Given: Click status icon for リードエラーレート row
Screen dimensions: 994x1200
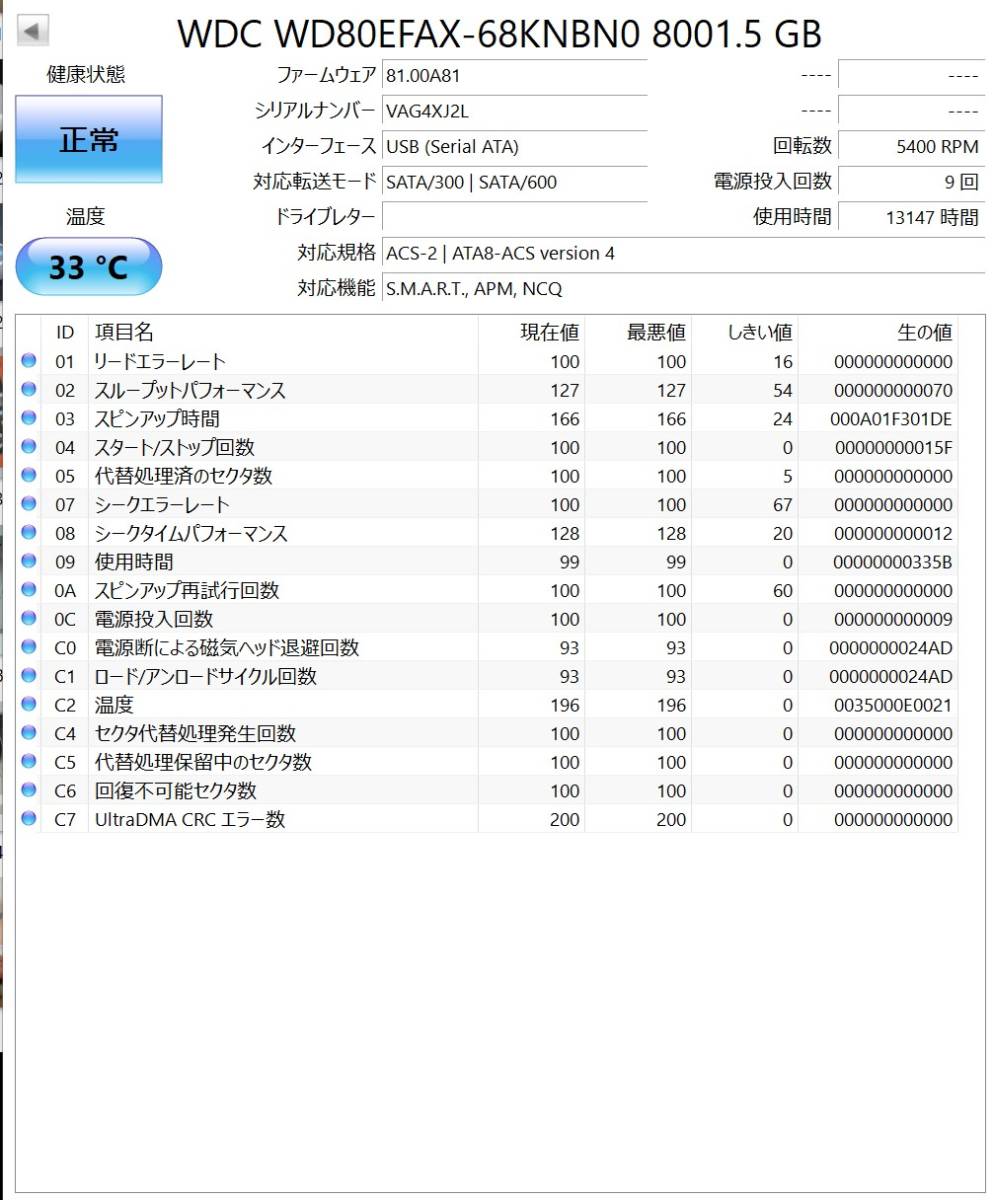Looking at the screenshot, I should (x=28, y=361).
